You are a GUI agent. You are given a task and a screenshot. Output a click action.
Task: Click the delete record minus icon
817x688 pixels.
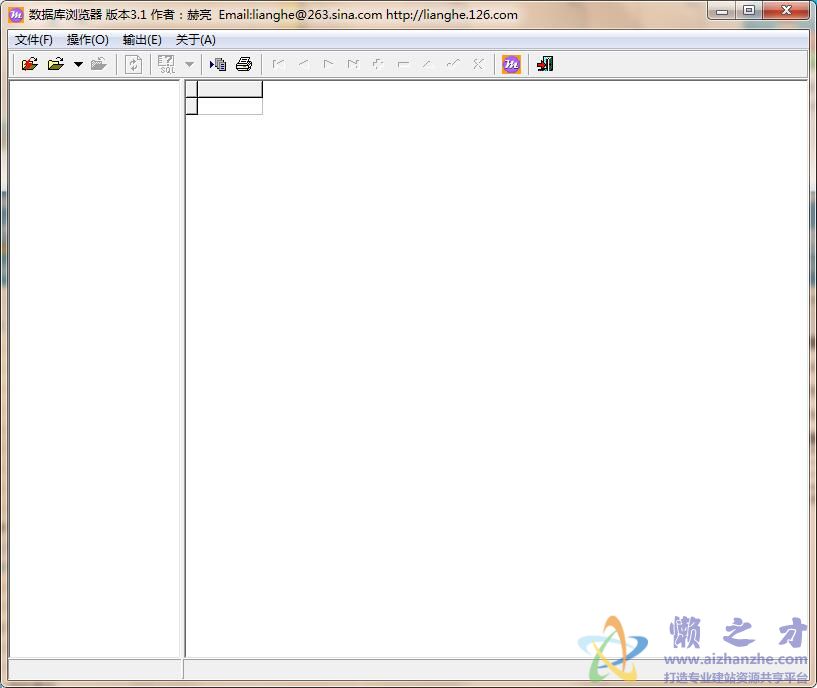(x=403, y=64)
